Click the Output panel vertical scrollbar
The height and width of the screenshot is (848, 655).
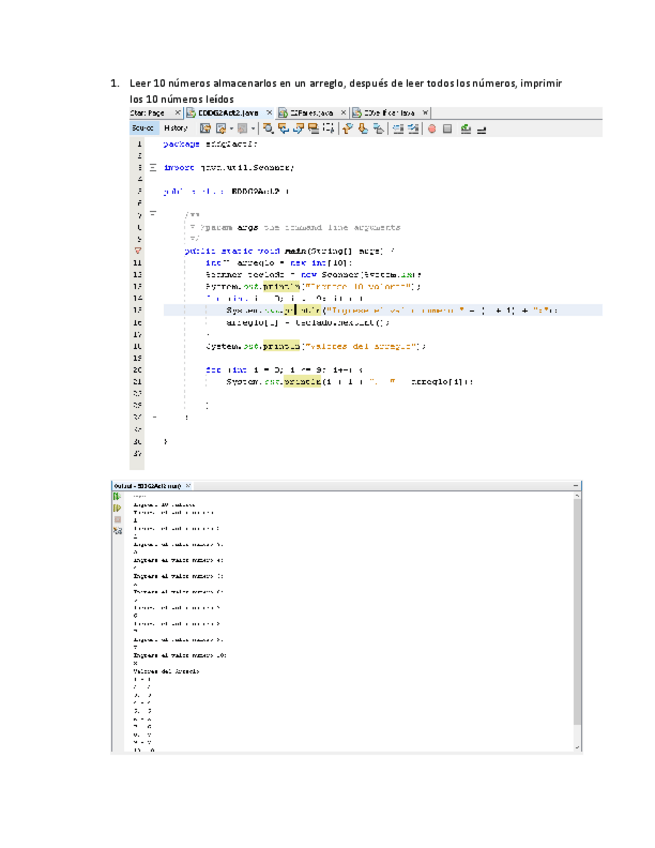(577, 620)
